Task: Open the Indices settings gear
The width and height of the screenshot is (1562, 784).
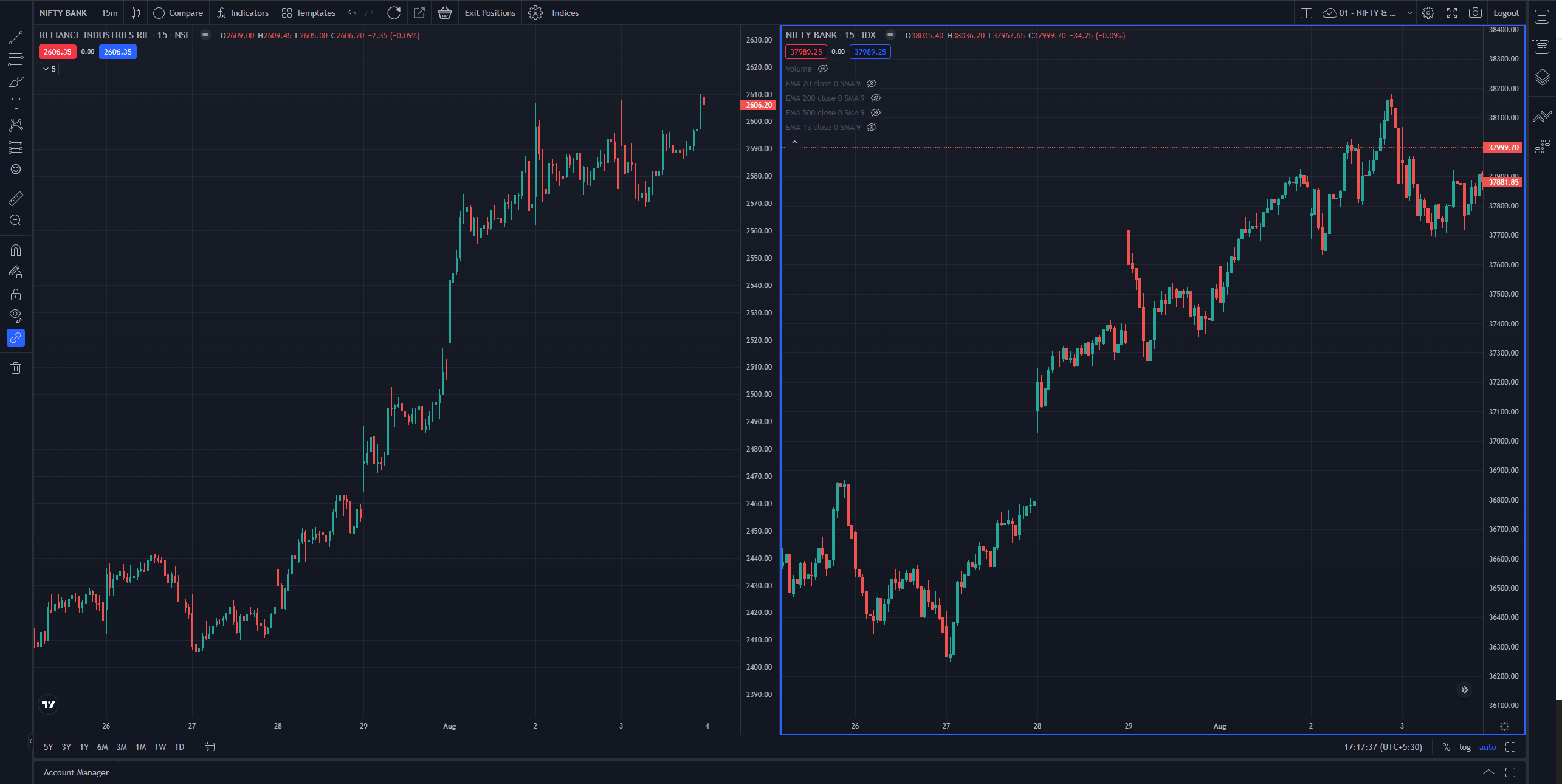Action: click(535, 13)
